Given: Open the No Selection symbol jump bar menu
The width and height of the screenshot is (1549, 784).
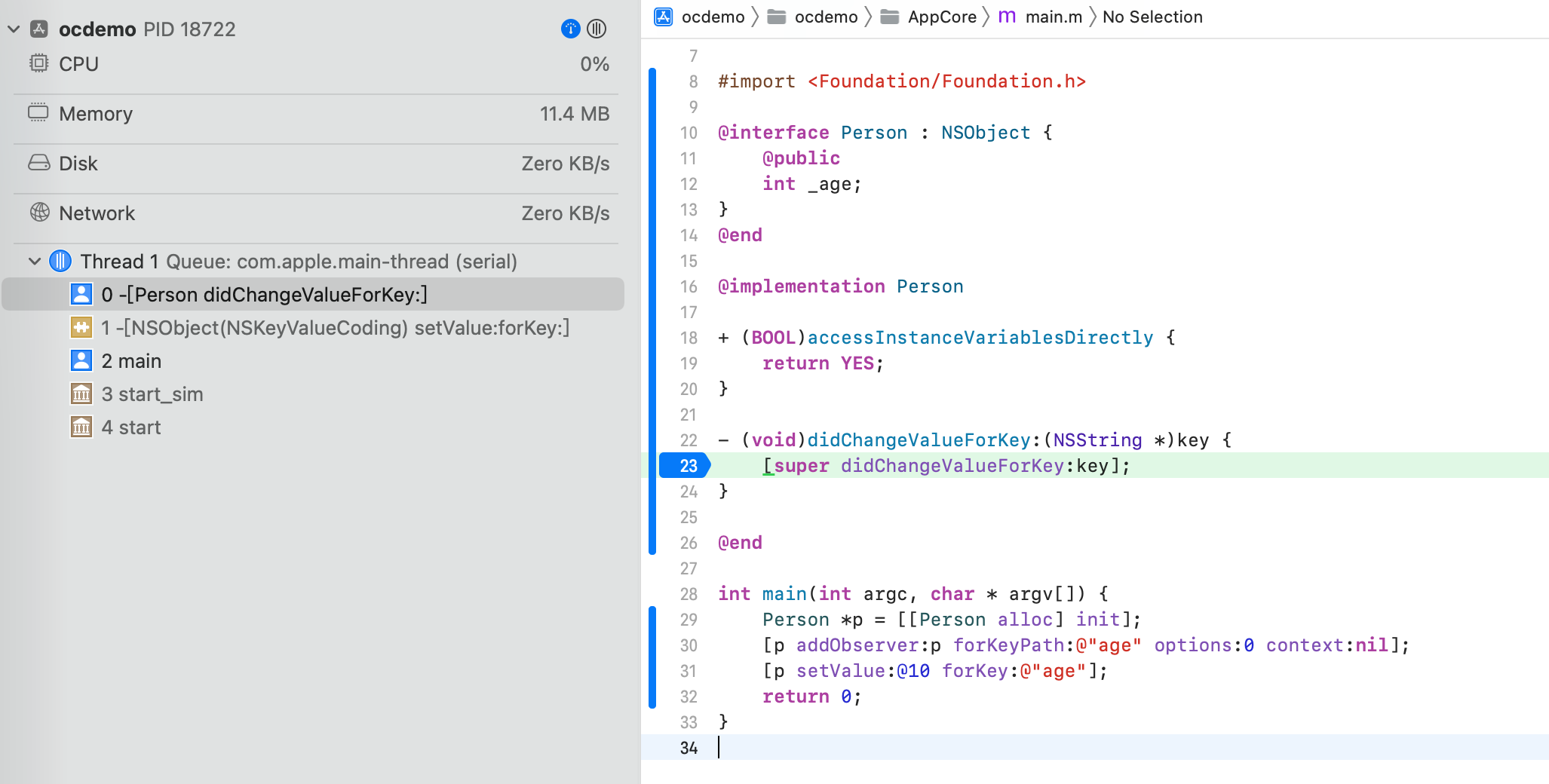Looking at the screenshot, I should [1152, 17].
